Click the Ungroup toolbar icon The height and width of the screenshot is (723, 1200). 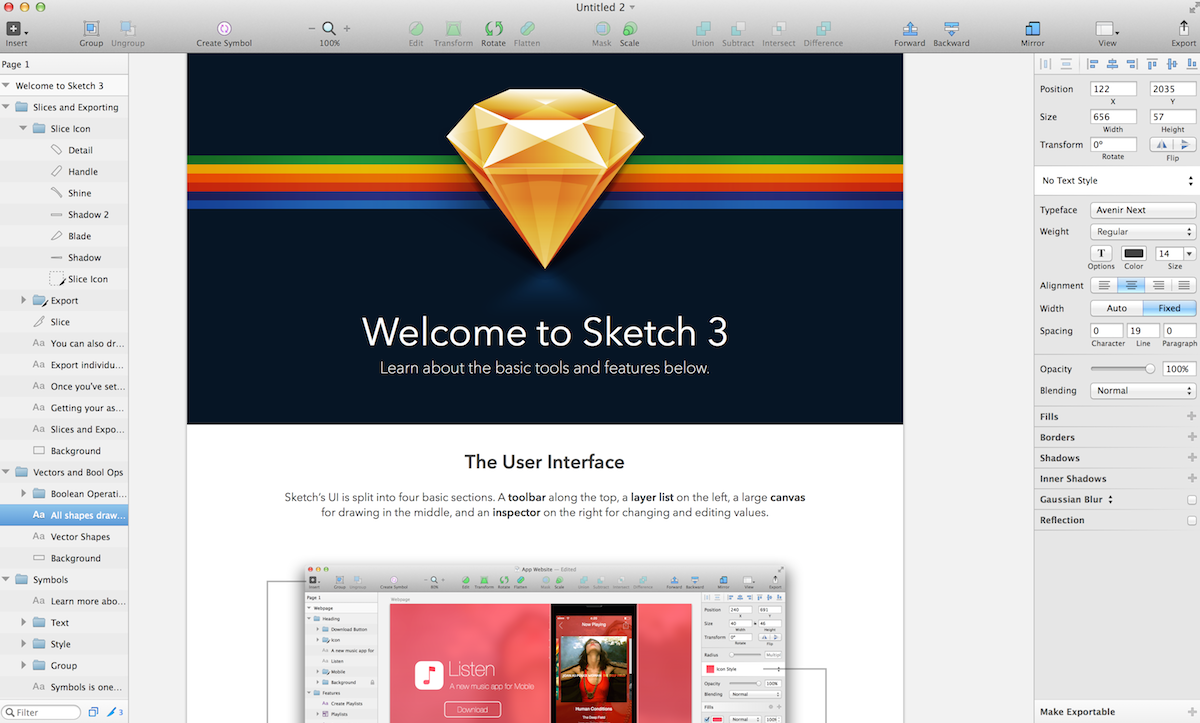click(x=128, y=29)
